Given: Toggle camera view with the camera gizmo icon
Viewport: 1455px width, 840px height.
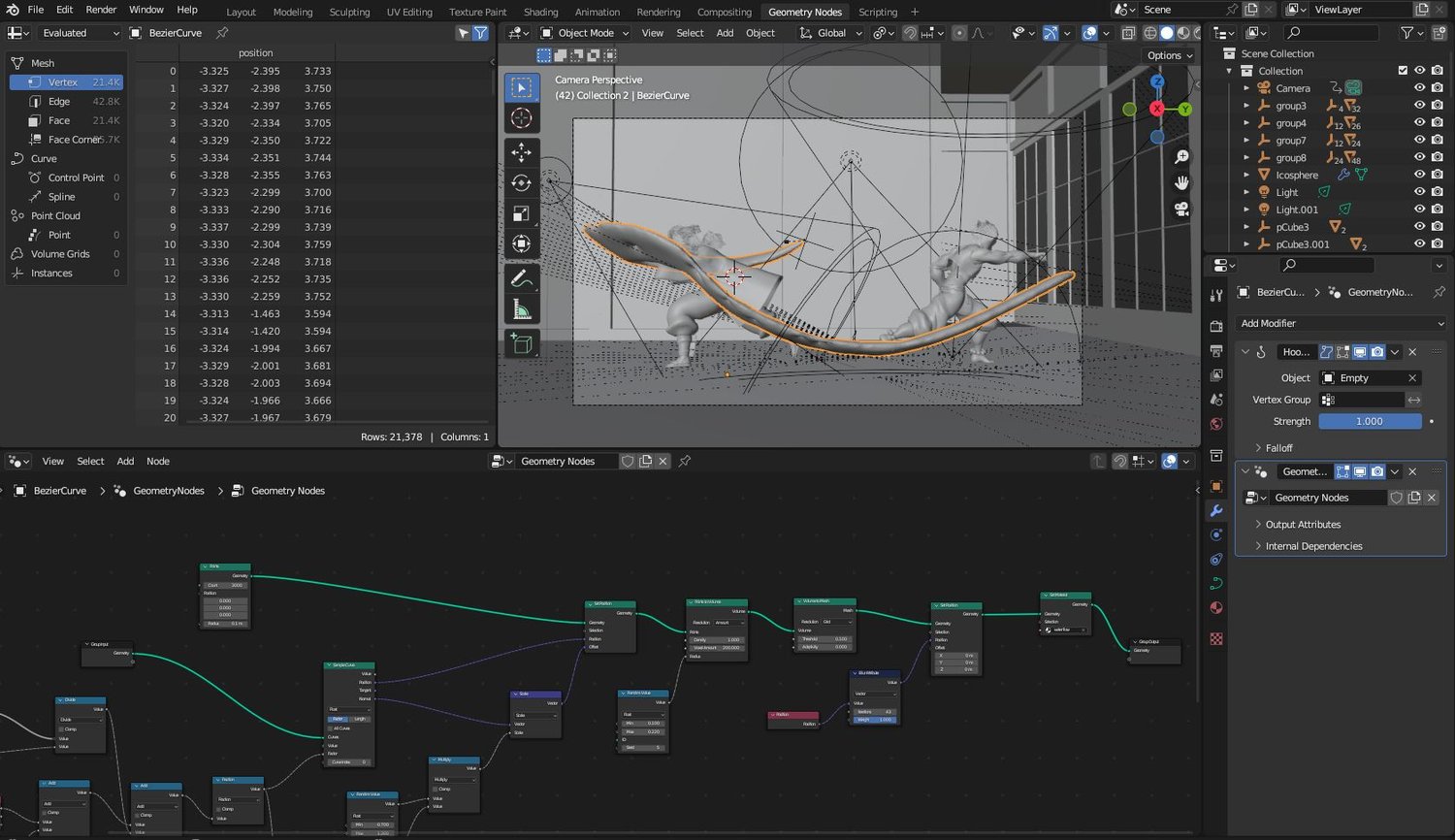Looking at the screenshot, I should point(1181,209).
